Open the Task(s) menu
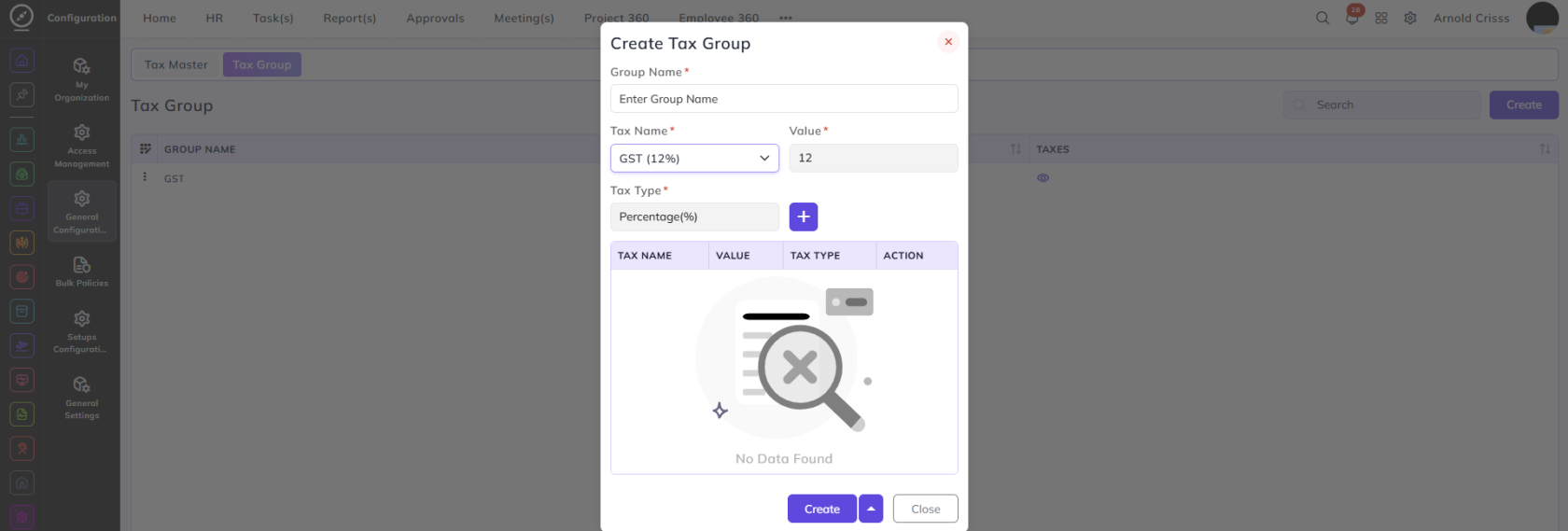This screenshot has height=531, width=1568. click(273, 18)
